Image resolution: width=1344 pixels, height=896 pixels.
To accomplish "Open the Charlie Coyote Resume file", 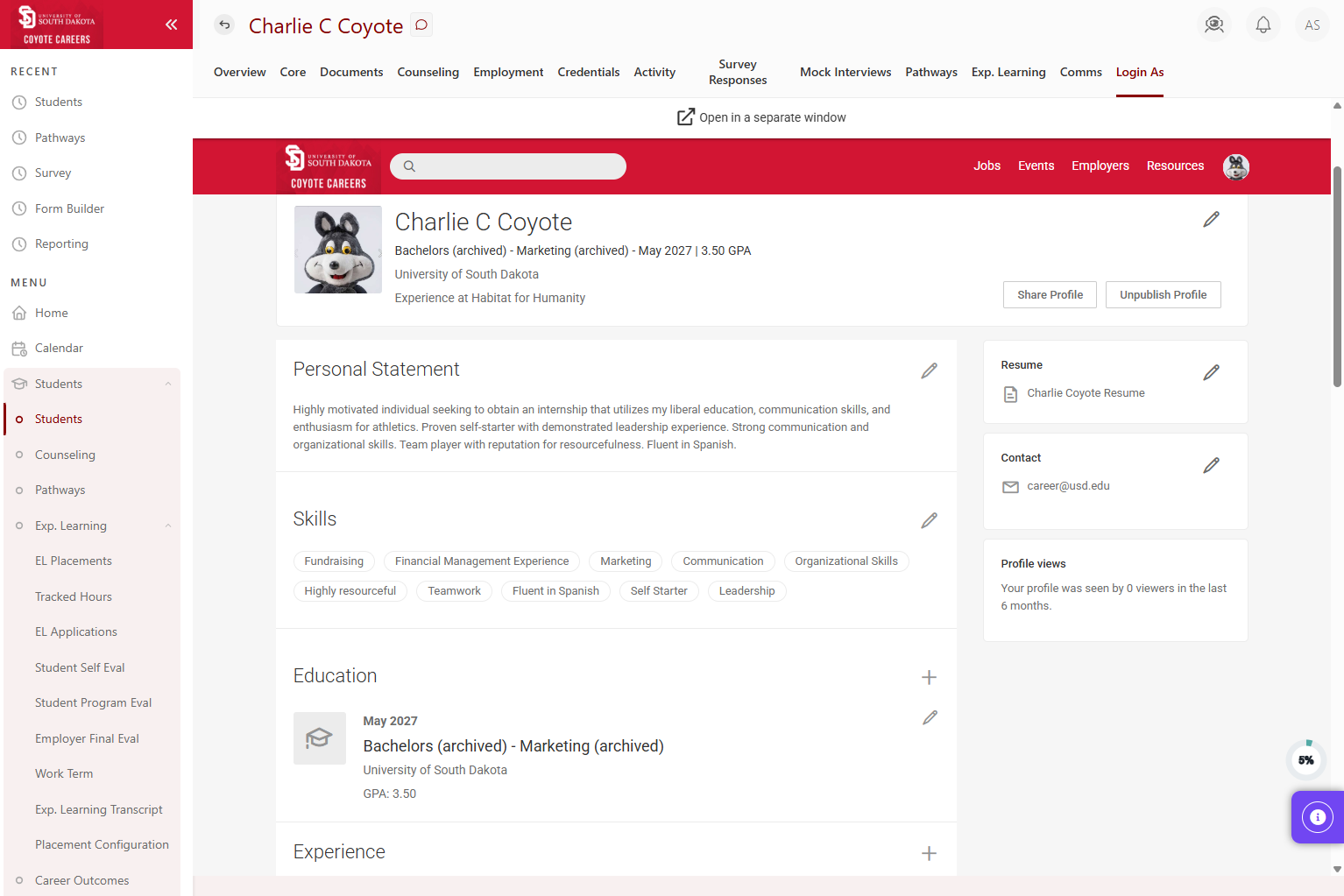I will (x=1086, y=393).
